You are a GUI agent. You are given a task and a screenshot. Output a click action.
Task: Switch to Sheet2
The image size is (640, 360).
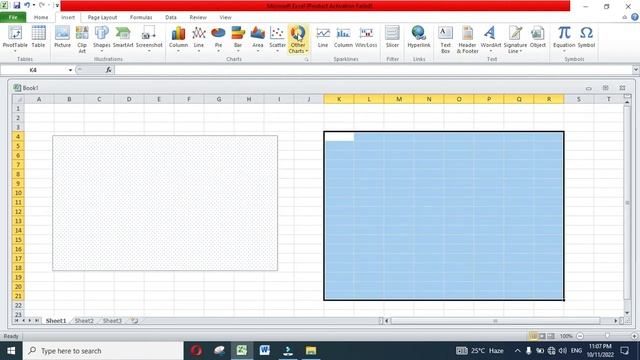point(84,321)
